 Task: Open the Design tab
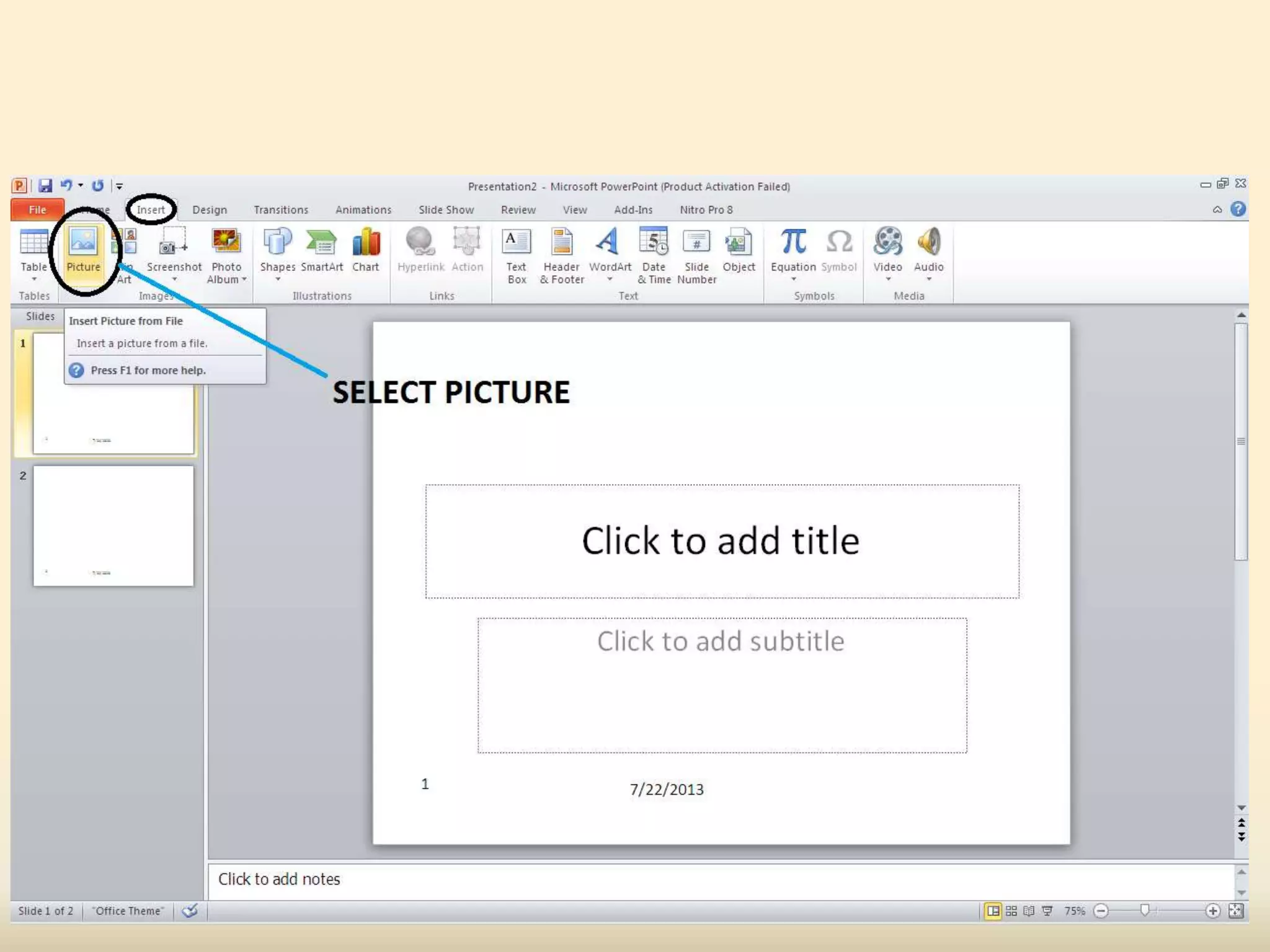(210, 209)
